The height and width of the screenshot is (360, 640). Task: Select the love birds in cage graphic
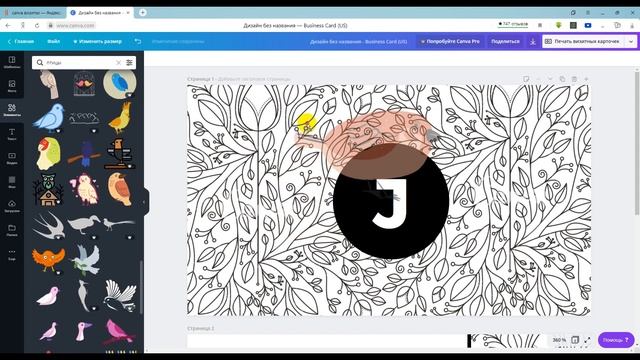pos(84,84)
